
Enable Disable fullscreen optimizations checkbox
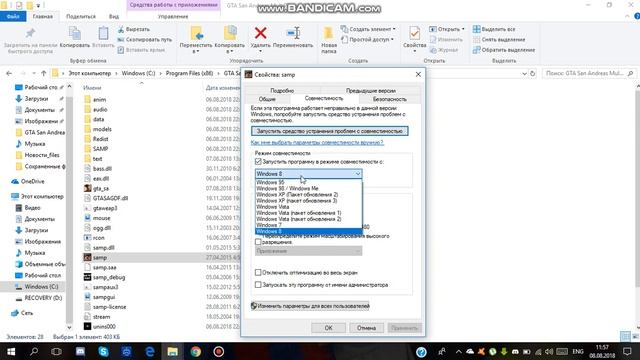(258, 272)
